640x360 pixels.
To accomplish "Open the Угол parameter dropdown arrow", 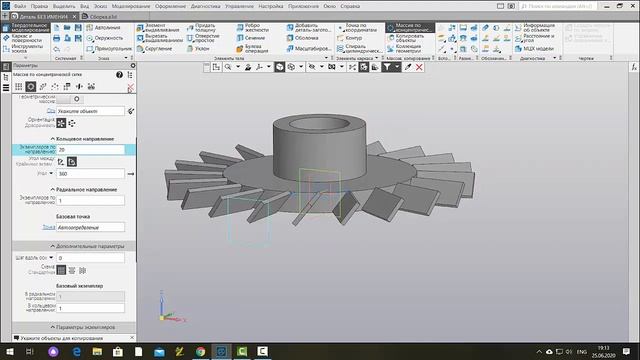I will (51, 173).
